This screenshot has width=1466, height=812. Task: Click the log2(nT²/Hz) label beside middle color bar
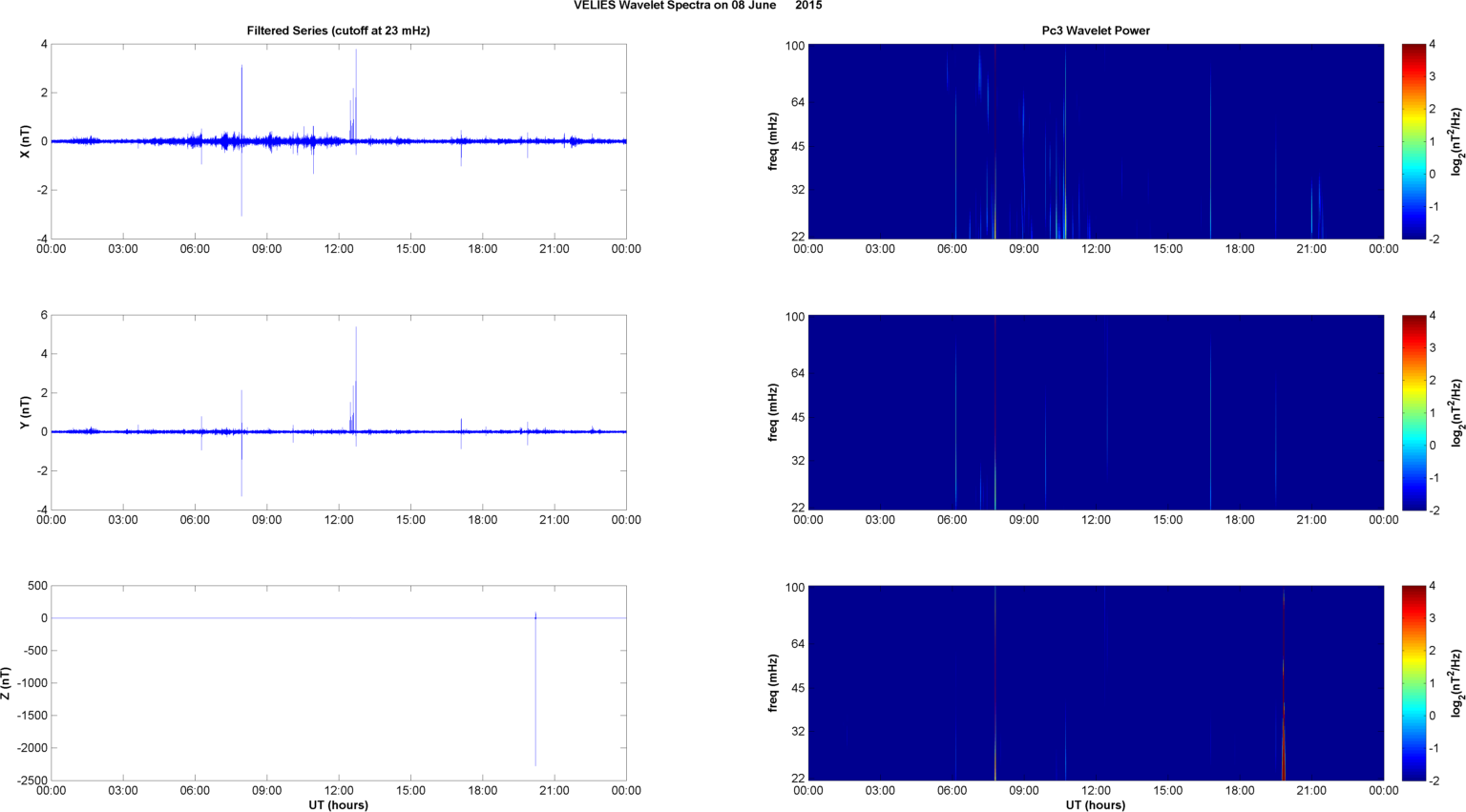[1456, 412]
